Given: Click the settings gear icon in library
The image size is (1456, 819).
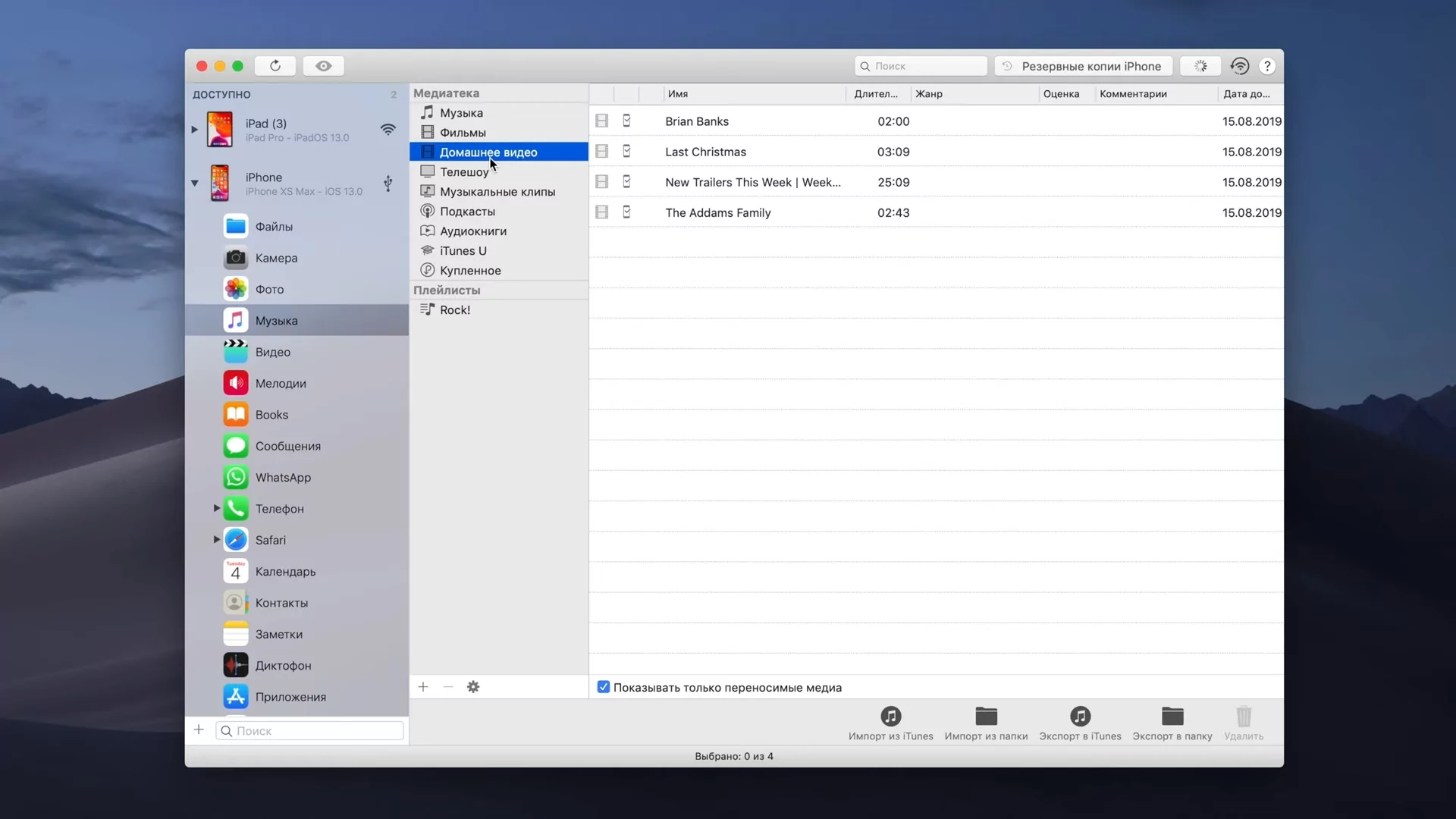Looking at the screenshot, I should tap(473, 687).
